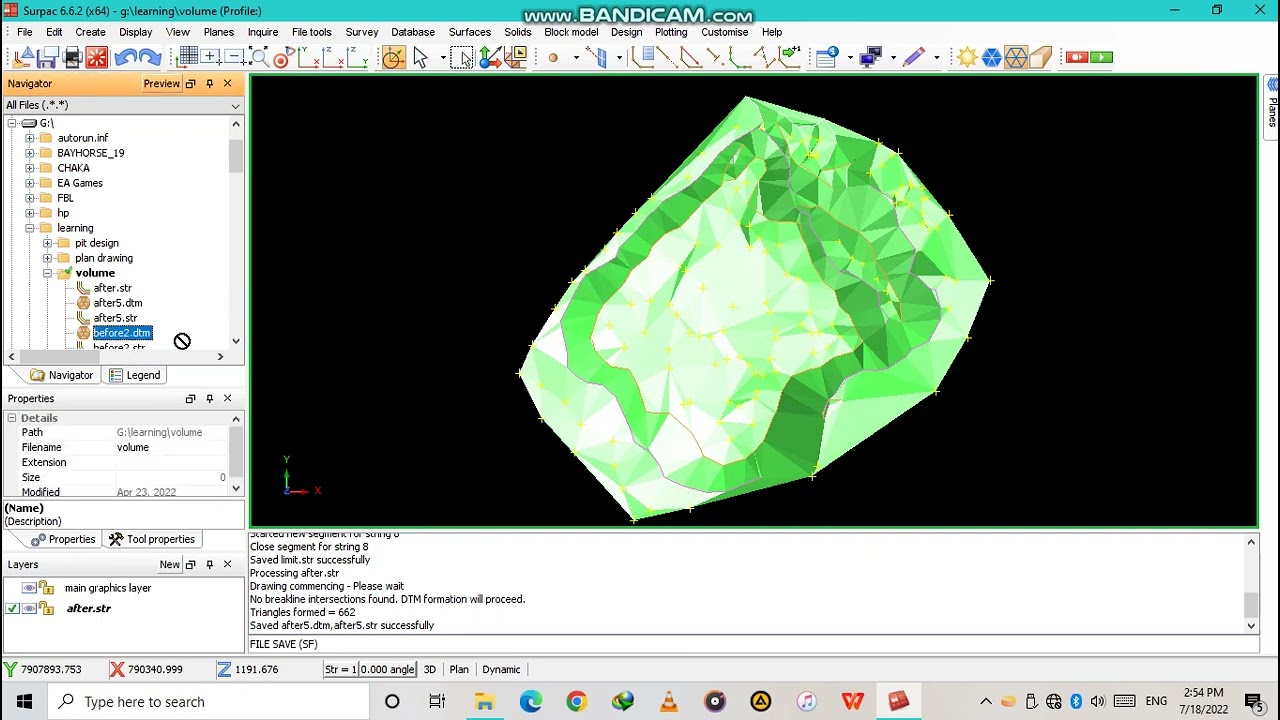1280x720 pixels.
Task: Toggle the sun lighting icon
Action: tap(967, 57)
